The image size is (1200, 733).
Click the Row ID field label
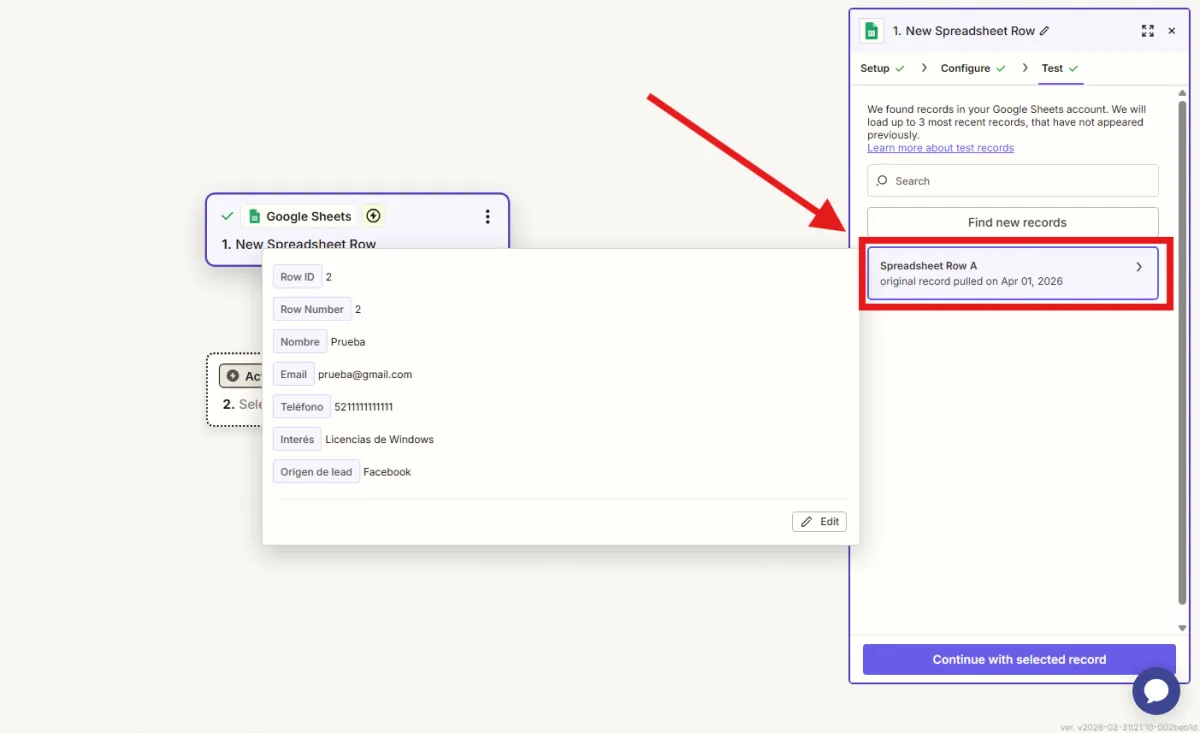[x=297, y=277]
